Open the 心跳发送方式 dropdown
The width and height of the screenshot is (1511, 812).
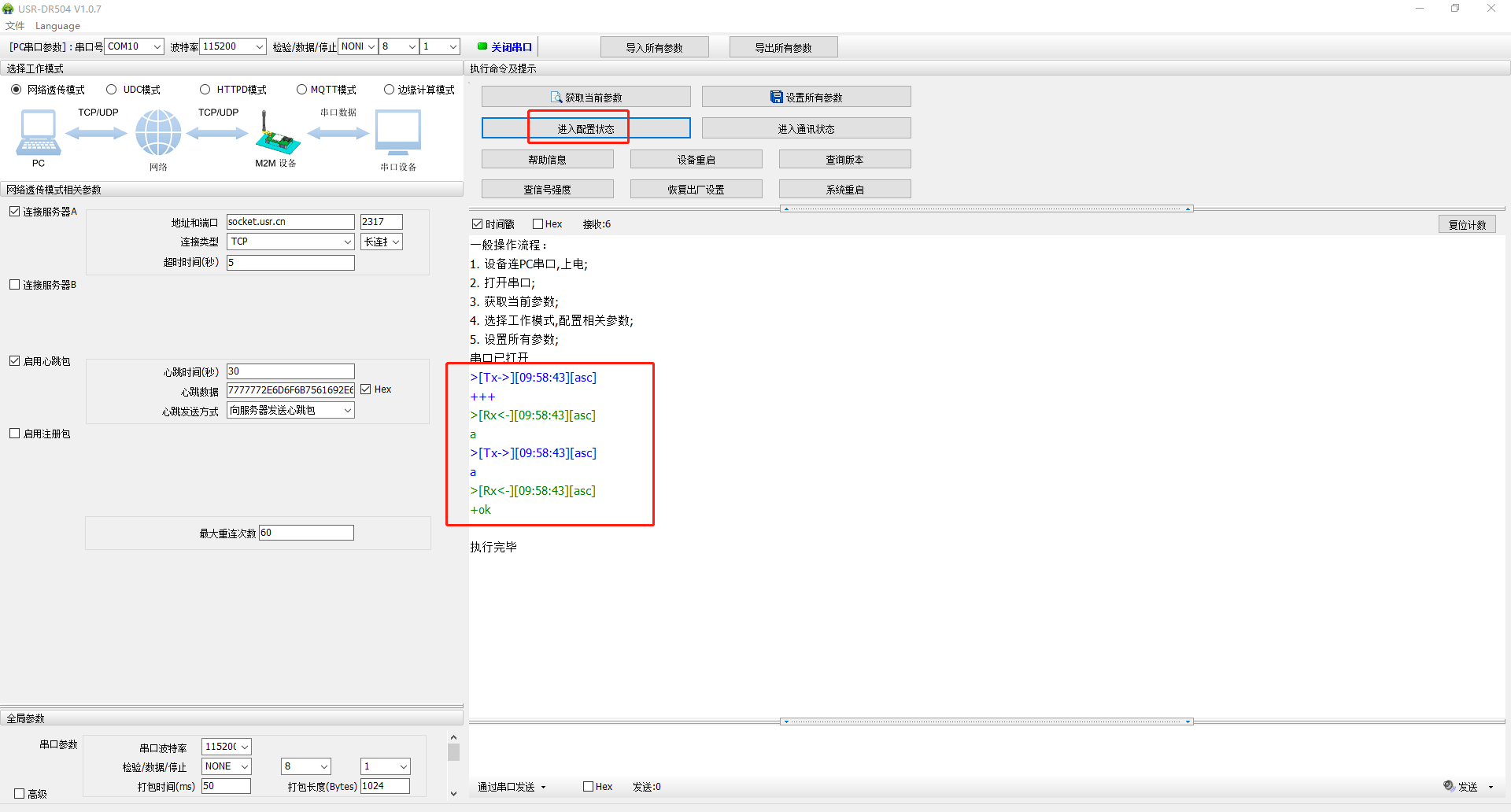[291, 410]
